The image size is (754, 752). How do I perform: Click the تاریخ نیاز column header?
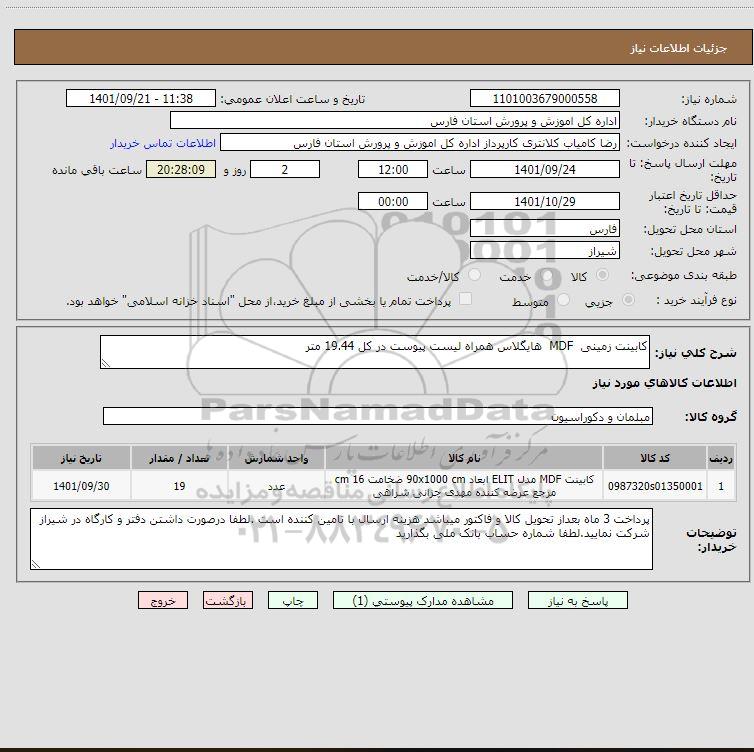point(81,458)
